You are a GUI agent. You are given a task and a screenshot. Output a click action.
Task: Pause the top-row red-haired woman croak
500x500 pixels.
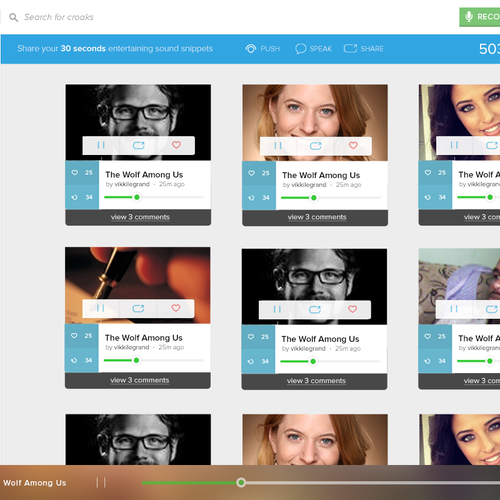(x=278, y=146)
